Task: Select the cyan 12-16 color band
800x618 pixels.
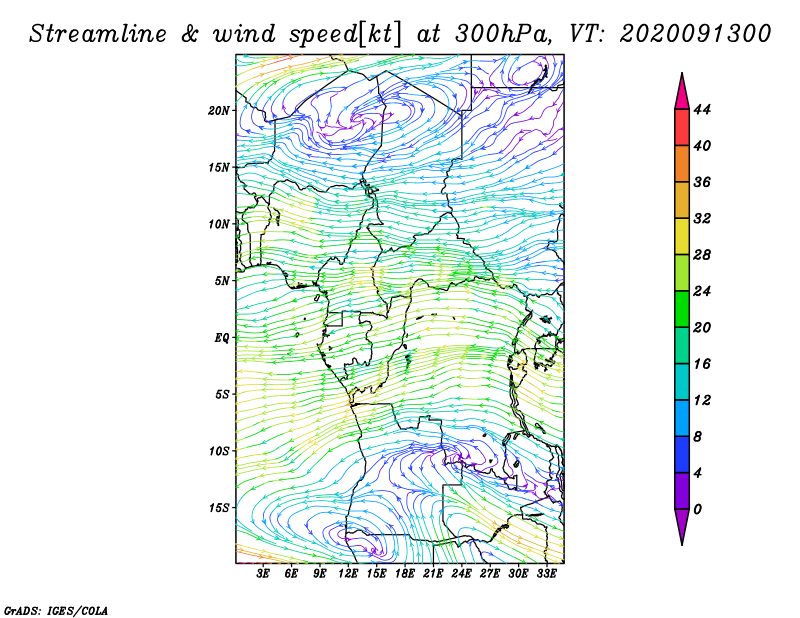Action: [x=682, y=382]
